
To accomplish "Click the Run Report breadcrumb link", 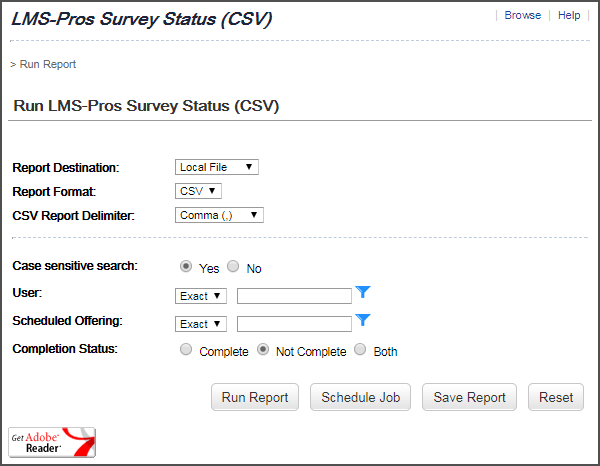I will [x=47, y=64].
